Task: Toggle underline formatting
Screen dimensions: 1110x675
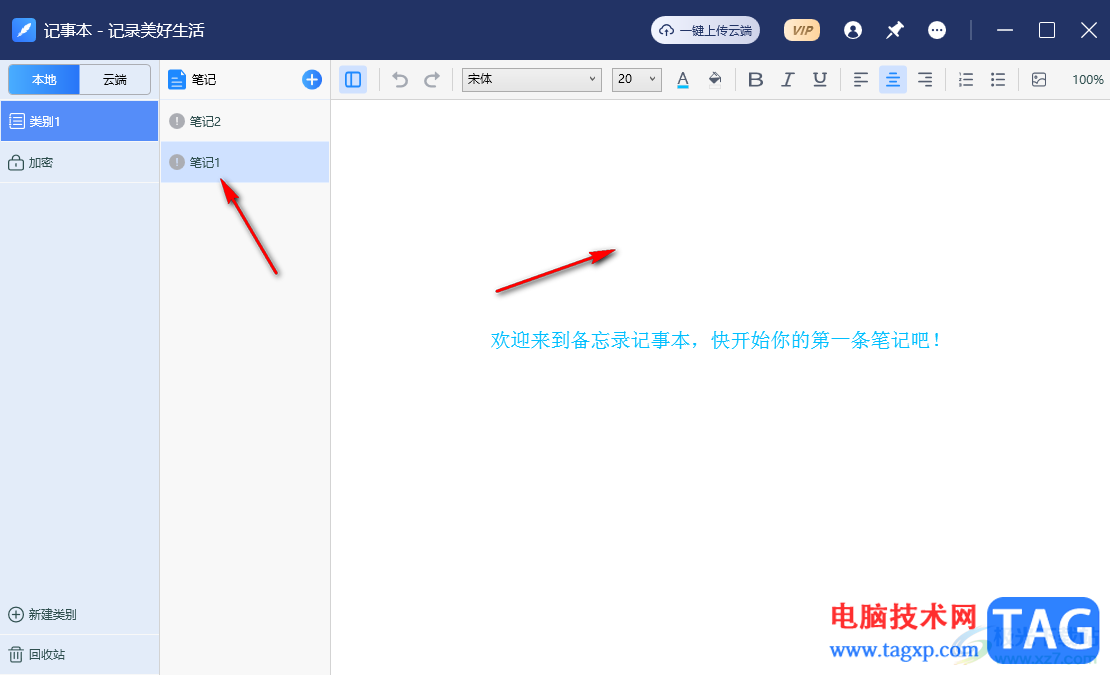Action: click(820, 79)
